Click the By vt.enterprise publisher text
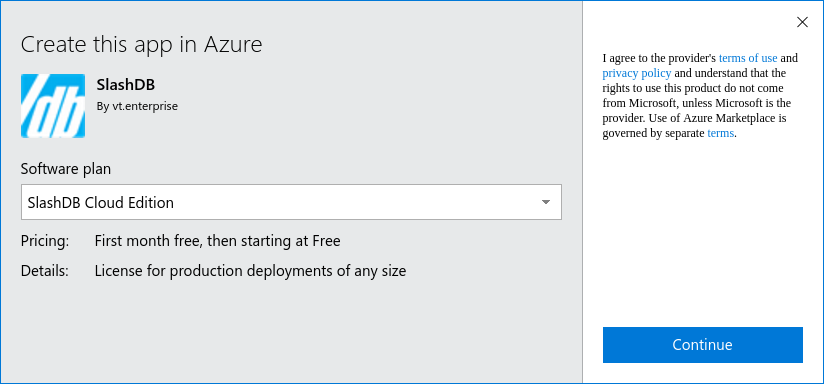Viewport: 824px width, 384px height. (x=137, y=106)
